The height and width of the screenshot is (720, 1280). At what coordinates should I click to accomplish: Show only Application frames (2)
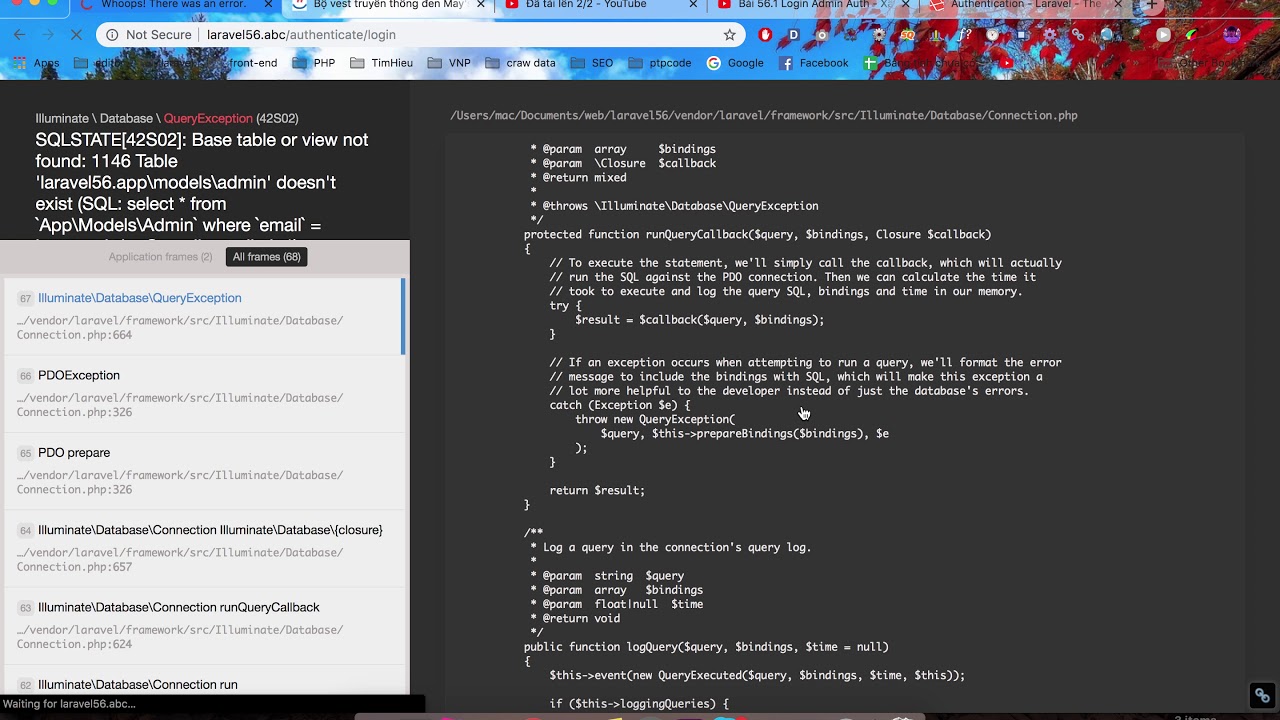160,257
